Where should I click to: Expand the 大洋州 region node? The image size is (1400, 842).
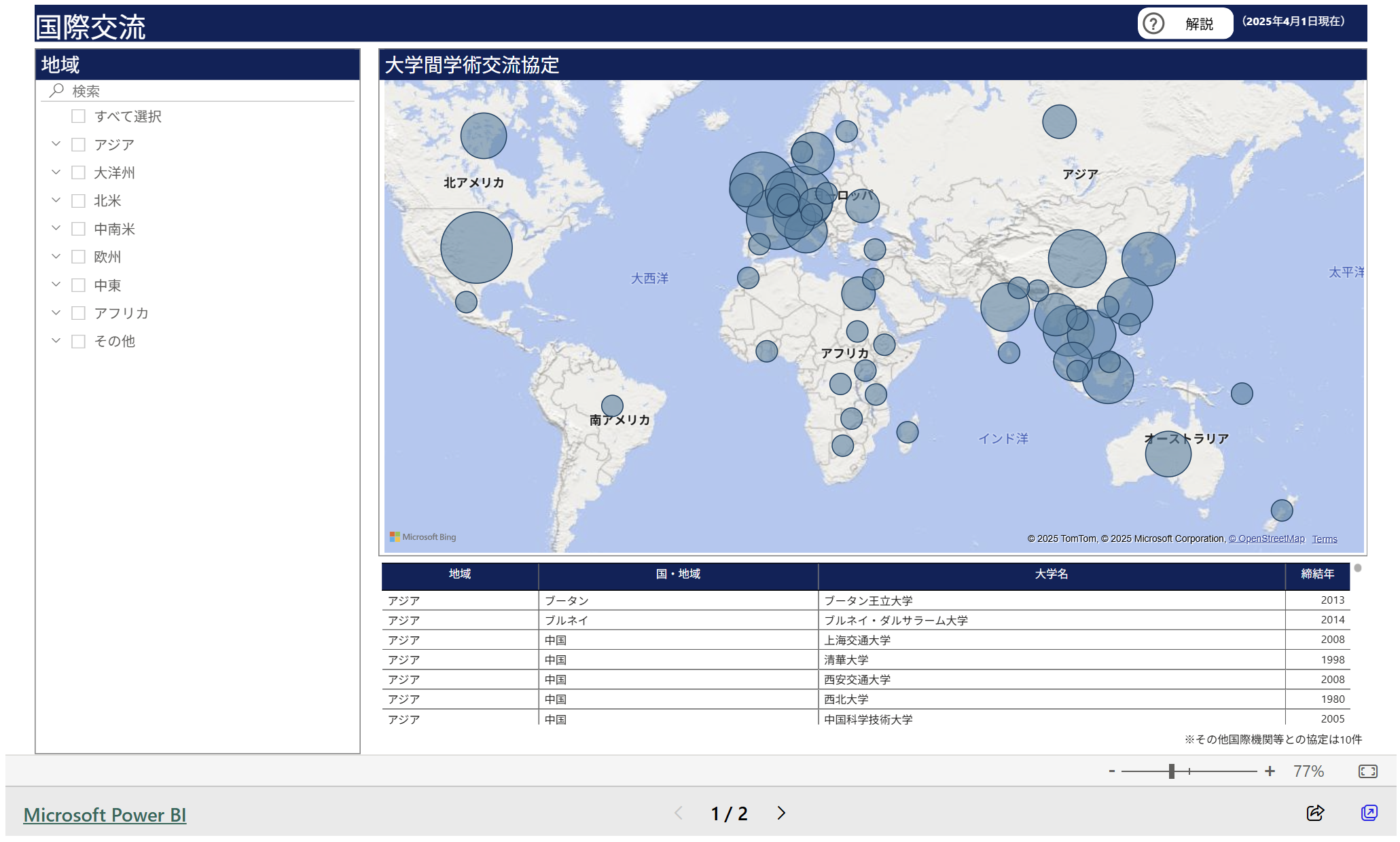coord(56,172)
